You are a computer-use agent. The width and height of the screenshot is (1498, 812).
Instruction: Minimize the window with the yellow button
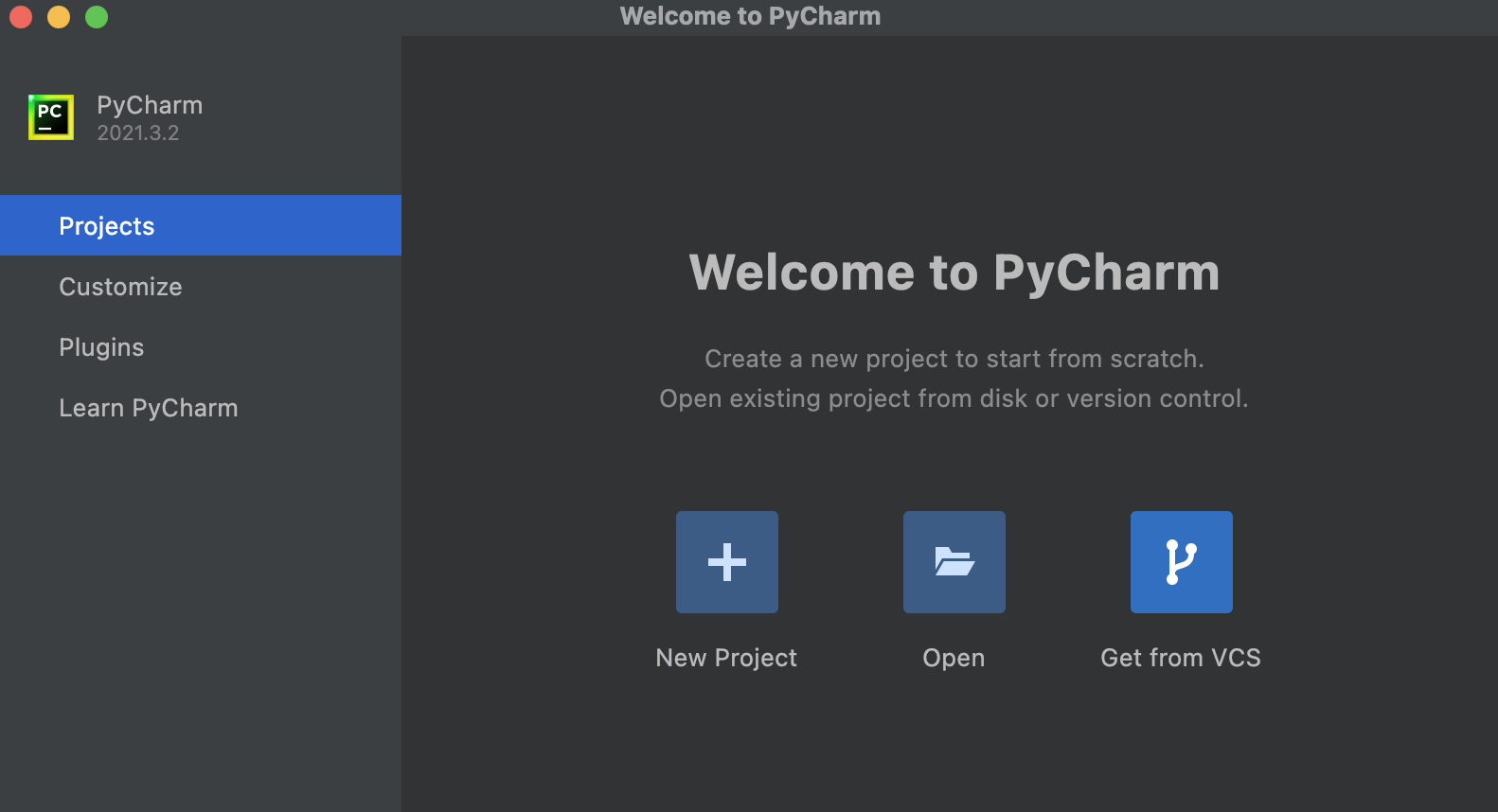[x=59, y=17]
